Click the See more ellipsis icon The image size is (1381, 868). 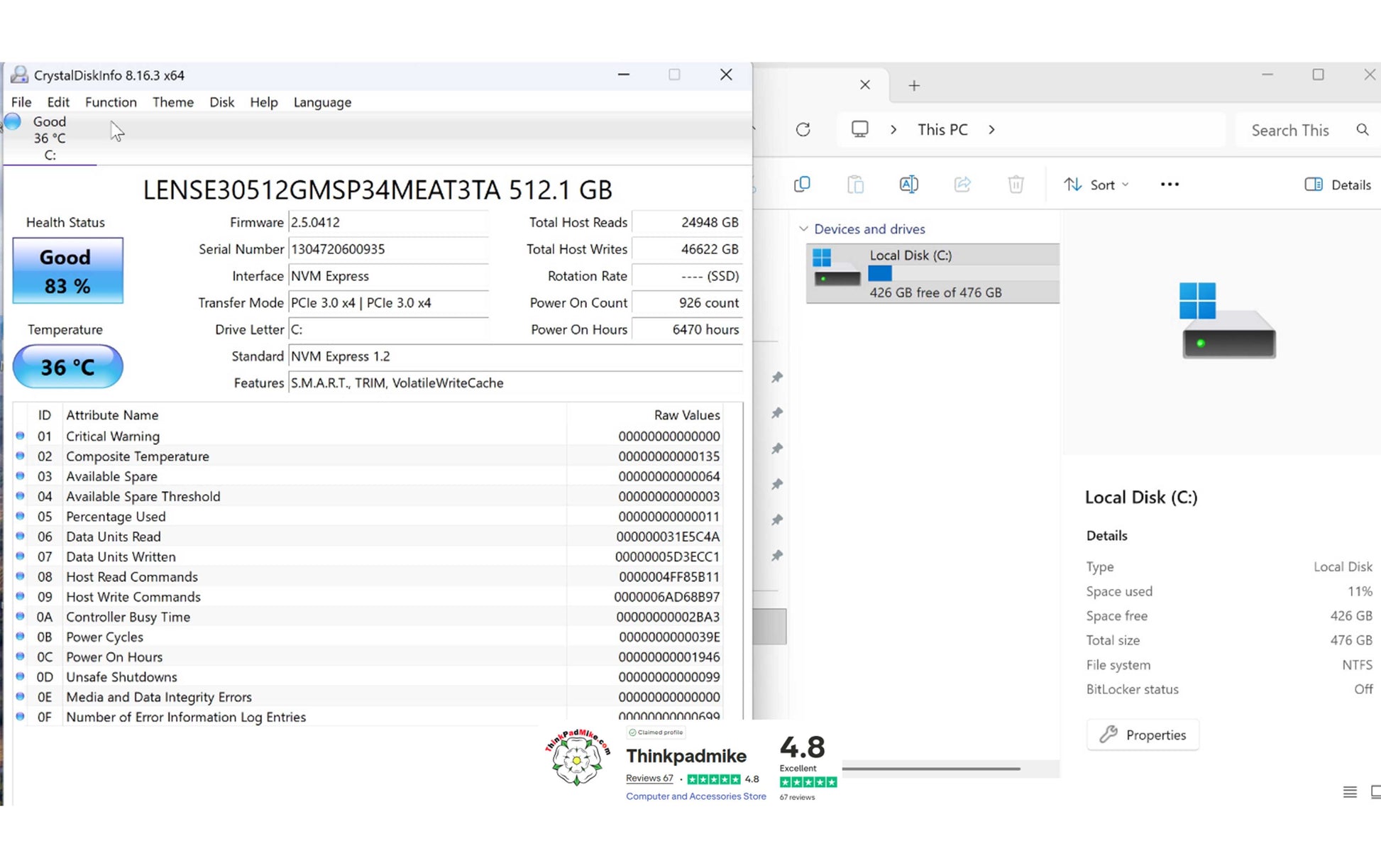(x=1169, y=185)
